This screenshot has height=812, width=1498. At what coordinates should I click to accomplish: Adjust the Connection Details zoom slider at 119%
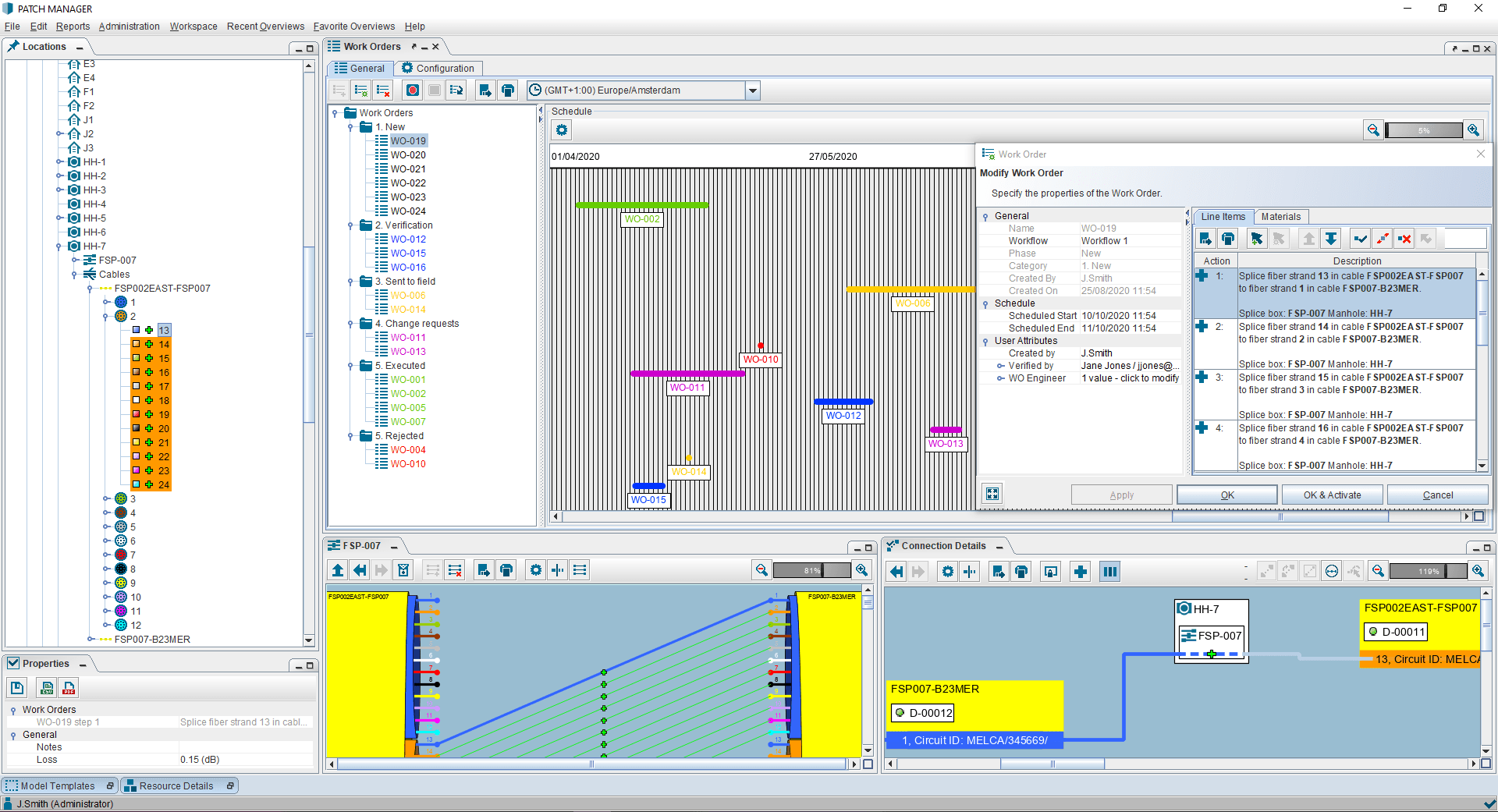(1428, 572)
